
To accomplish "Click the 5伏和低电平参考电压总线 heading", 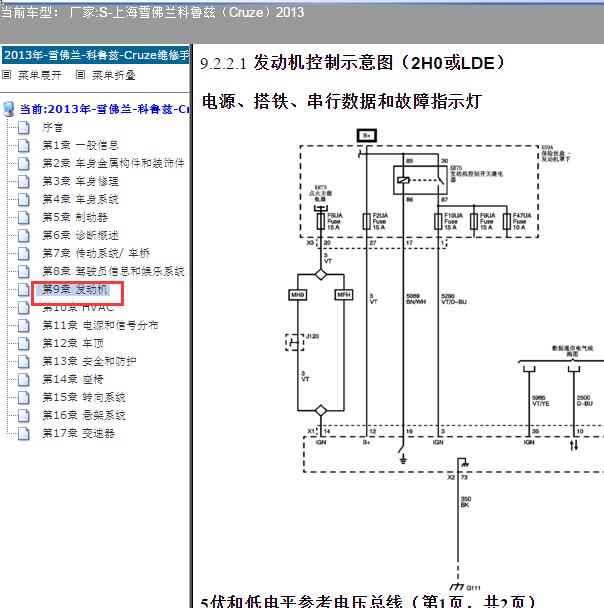I will click(x=368, y=601).
